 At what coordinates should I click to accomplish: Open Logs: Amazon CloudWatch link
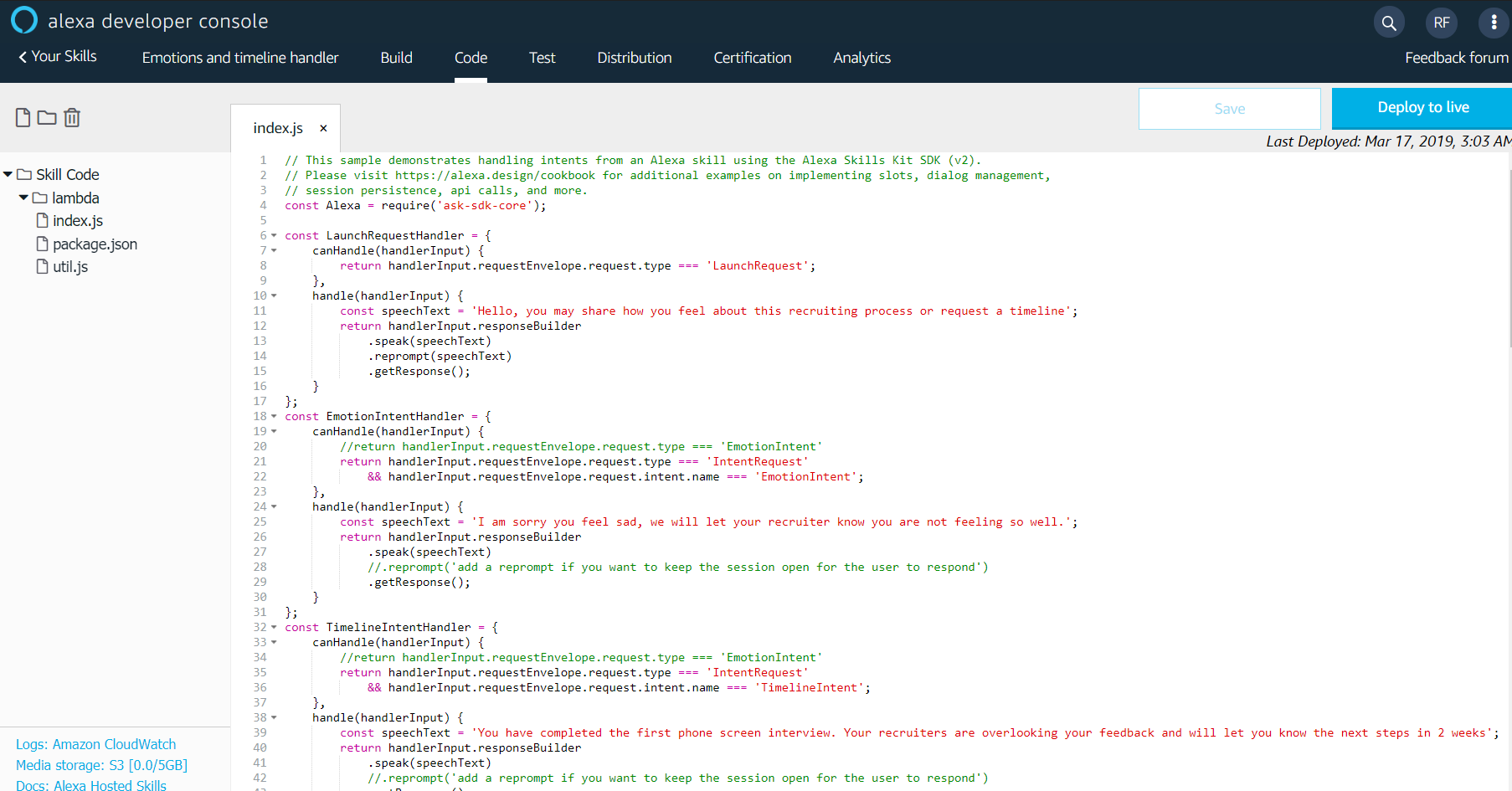(96, 744)
